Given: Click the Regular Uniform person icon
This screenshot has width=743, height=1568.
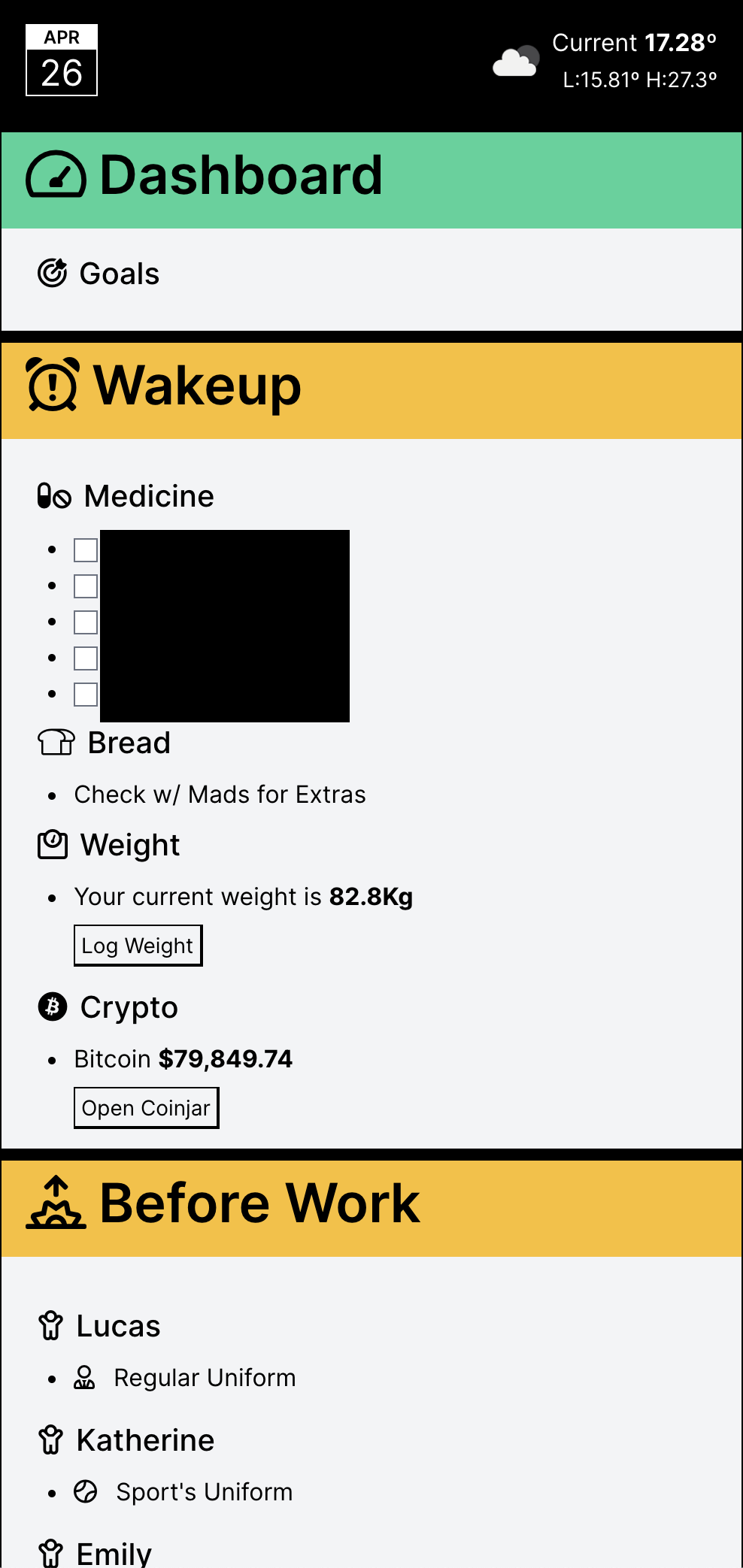Looking at the screenshot, I should click(84, 1377).
